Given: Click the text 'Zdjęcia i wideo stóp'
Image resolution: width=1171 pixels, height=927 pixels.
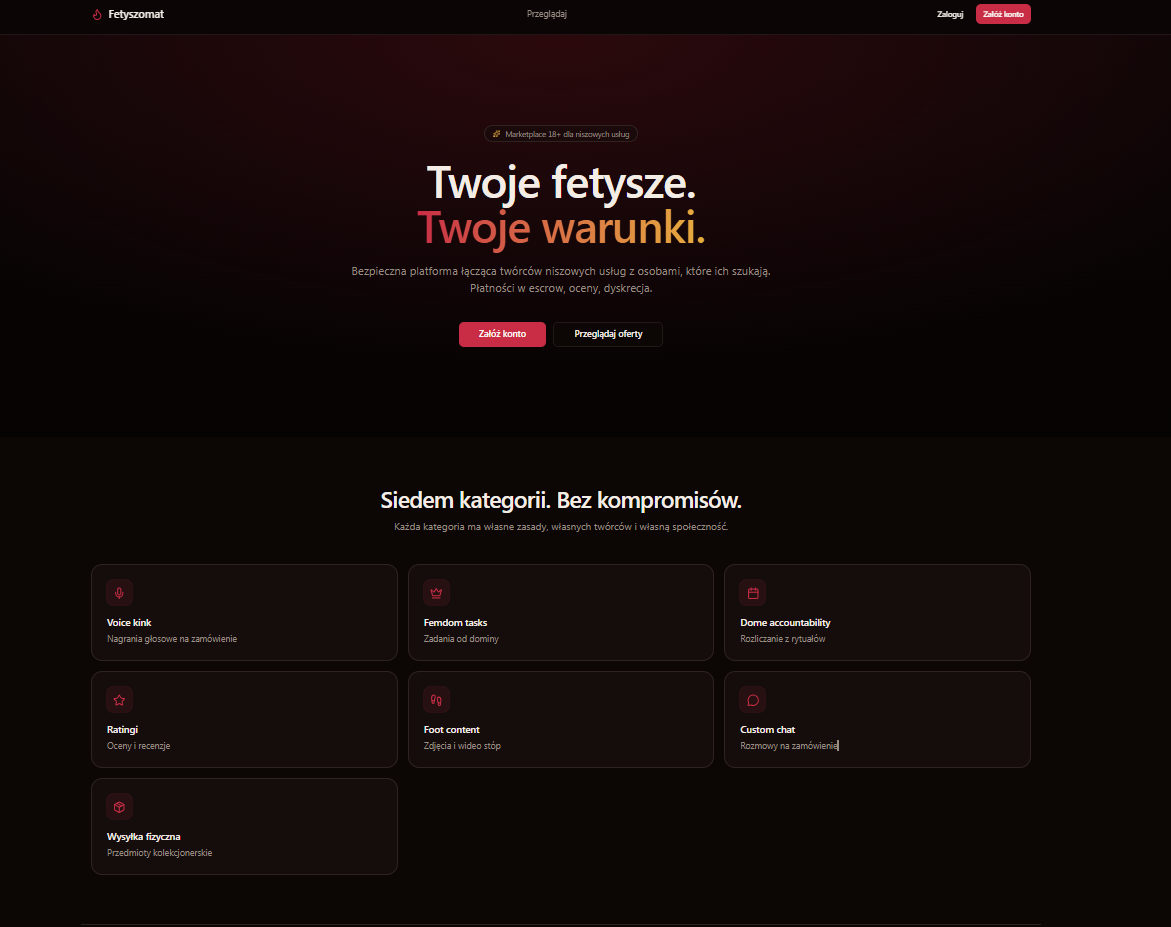Looking at the screenshot, I should click(x=462, y=745).
